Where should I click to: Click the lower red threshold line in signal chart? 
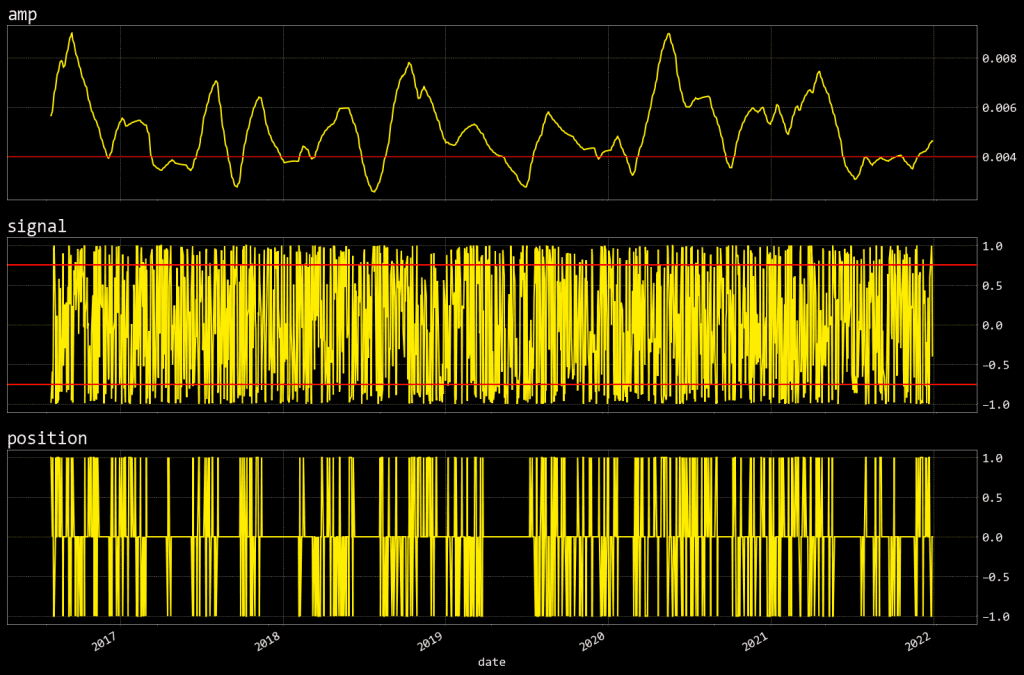tap(492, 385)
